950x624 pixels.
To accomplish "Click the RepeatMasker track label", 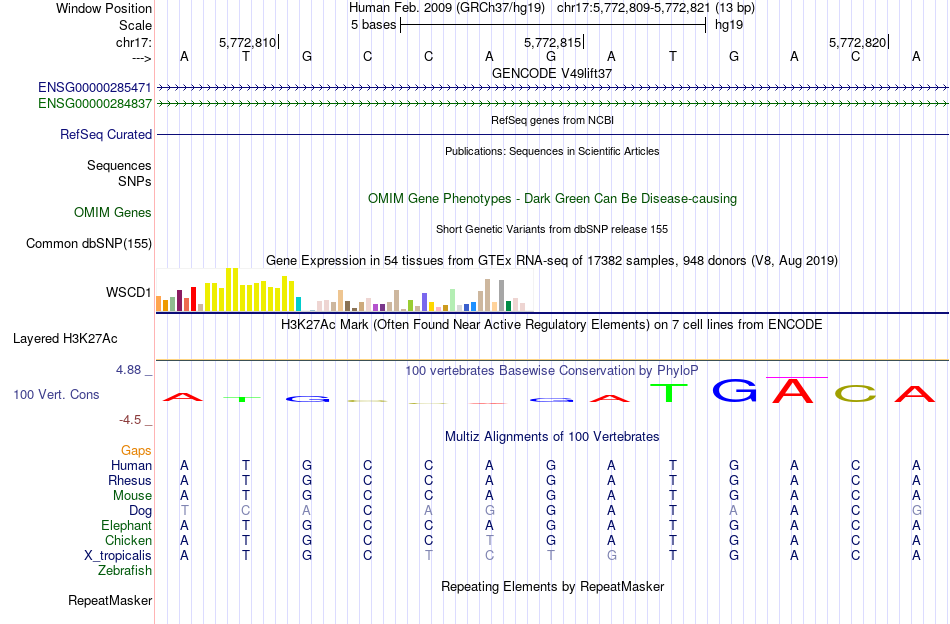I will 110,601.
